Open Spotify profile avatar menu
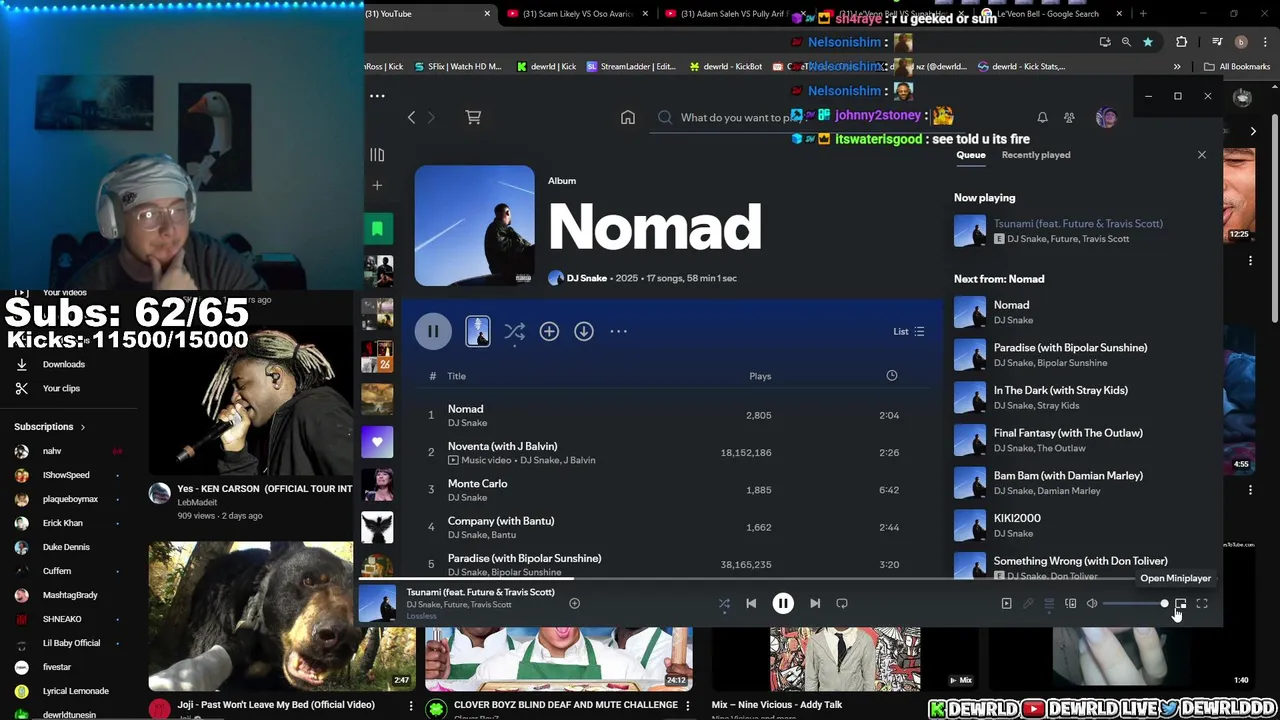 (x=1106, y=117)
